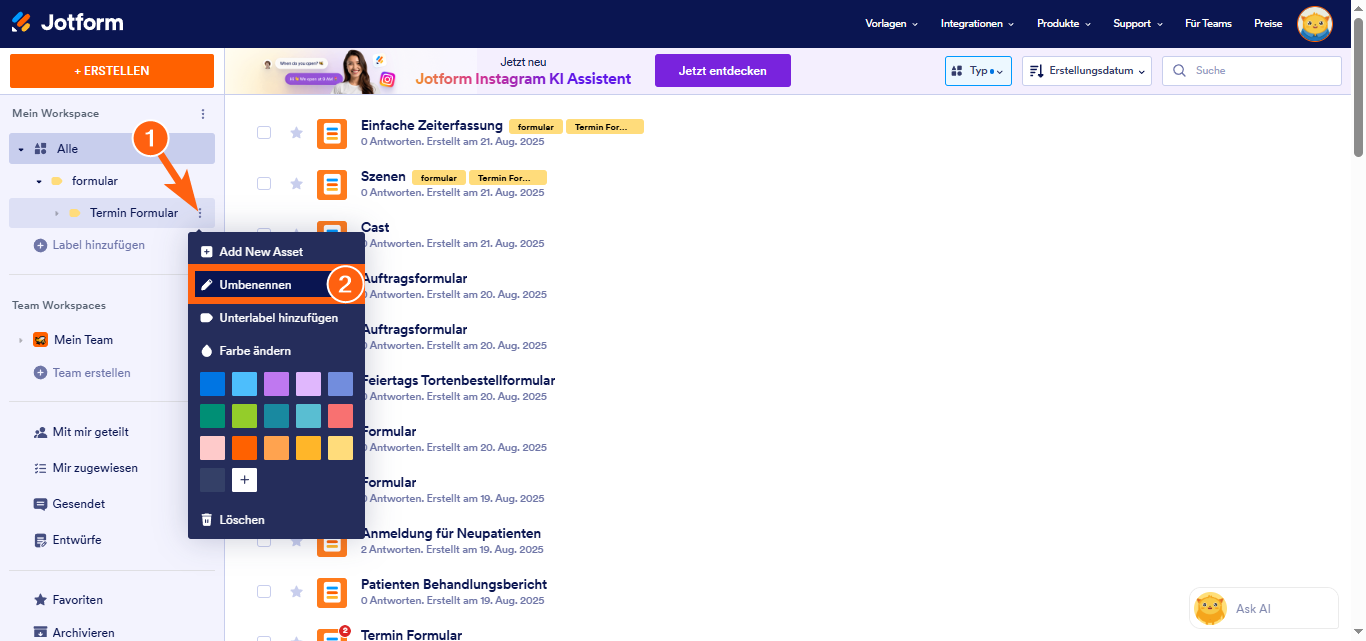The height and width of the screenshot is (641, 1366).
Task: Click form icon of Szenen
Action: 332,184
